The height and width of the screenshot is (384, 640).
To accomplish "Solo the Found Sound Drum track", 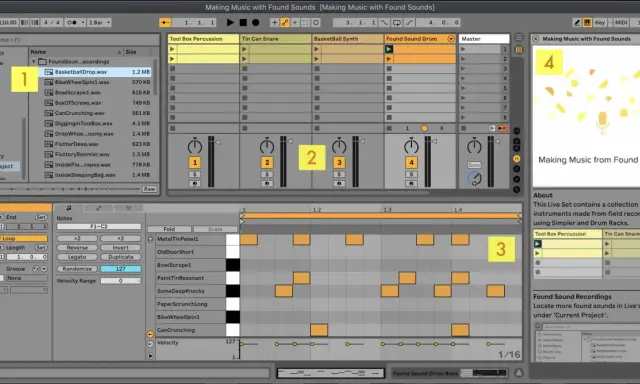I will (x=411, y=174).
